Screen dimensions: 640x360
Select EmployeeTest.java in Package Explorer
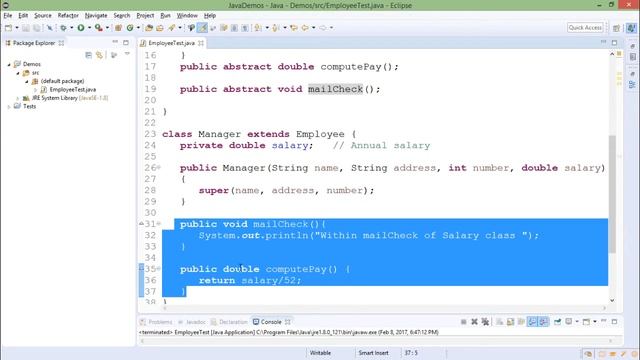click(x=73, y=89)
